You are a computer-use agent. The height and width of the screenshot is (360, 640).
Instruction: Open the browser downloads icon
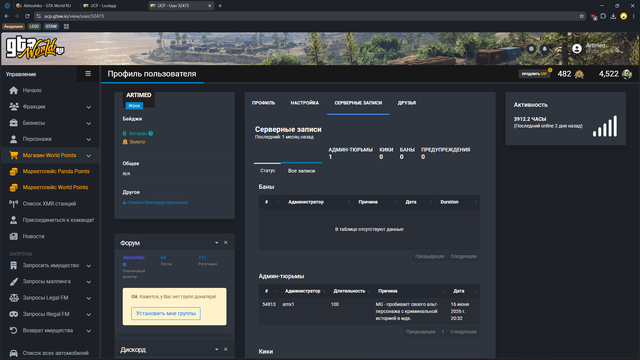coord(613,16)
